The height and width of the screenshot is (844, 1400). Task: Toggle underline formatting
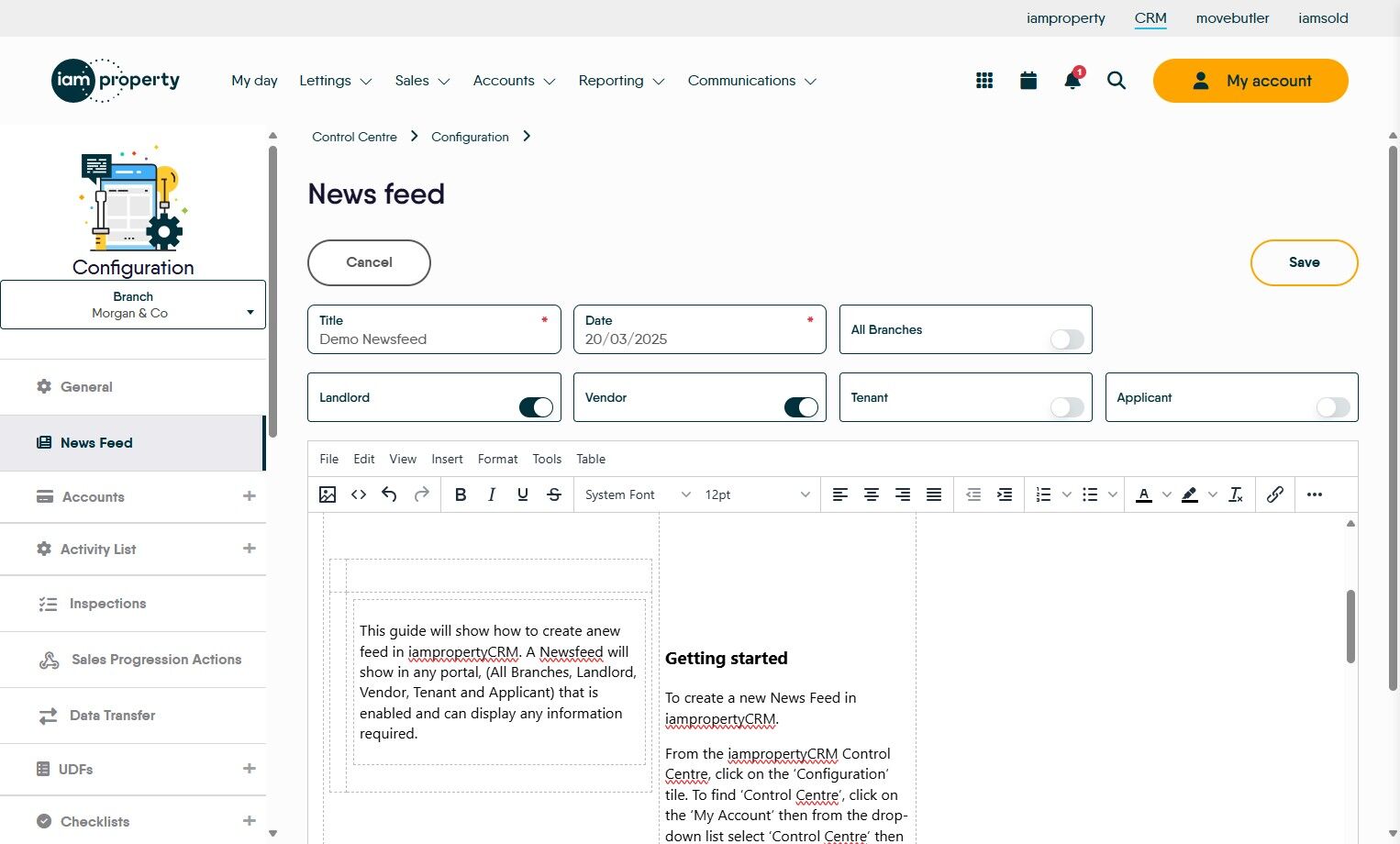[x=523, y=494]
